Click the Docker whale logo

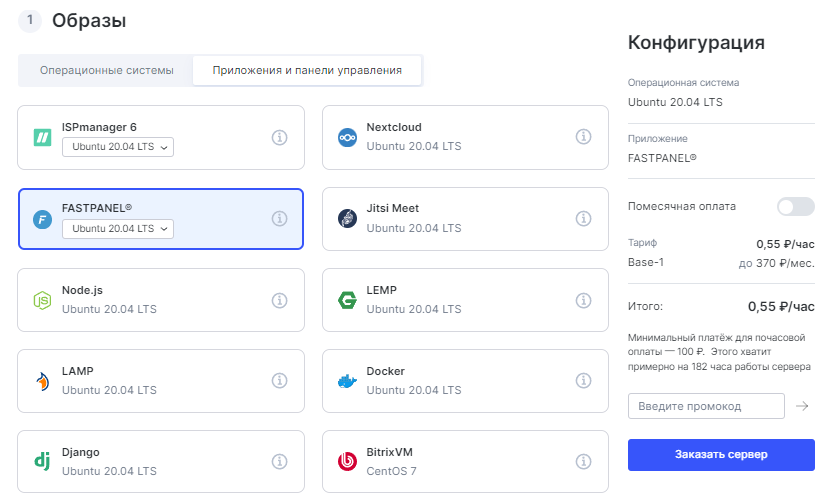(x=347, y=381)
